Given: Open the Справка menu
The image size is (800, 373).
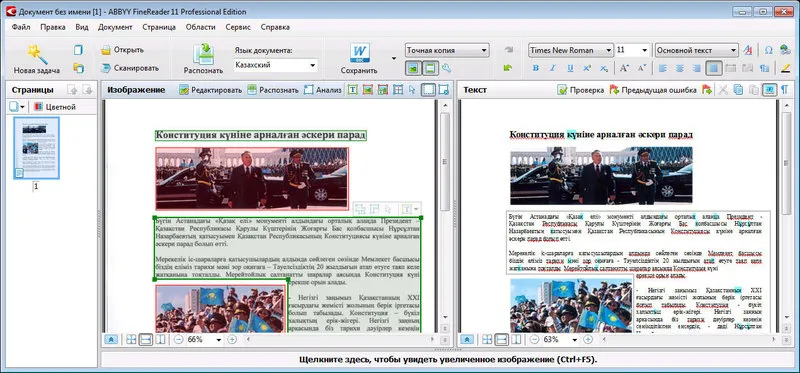Looking at the screenshot, I should pos(275,27).
